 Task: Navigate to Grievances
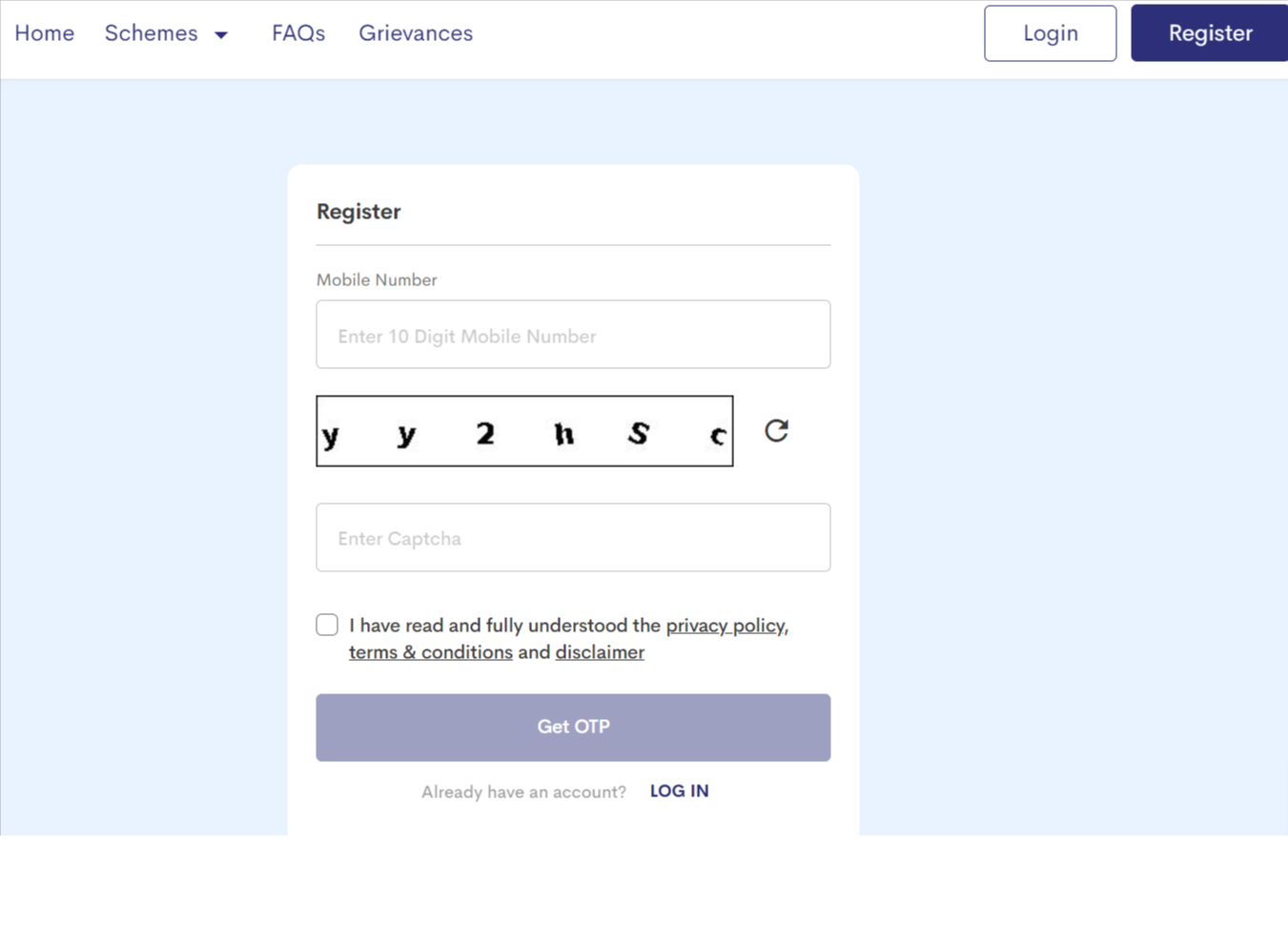tap(416, 33)
